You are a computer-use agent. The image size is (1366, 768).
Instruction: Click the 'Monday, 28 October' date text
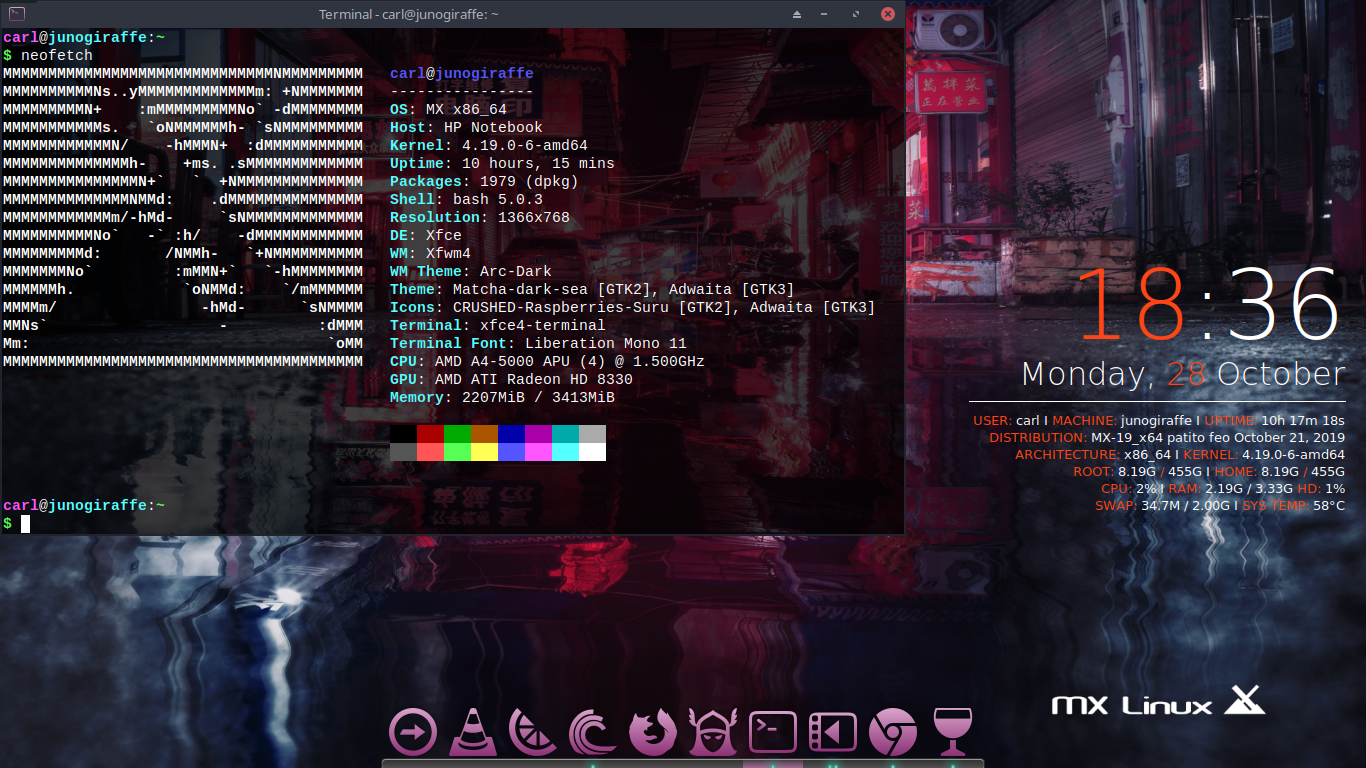click(1183, 374)
